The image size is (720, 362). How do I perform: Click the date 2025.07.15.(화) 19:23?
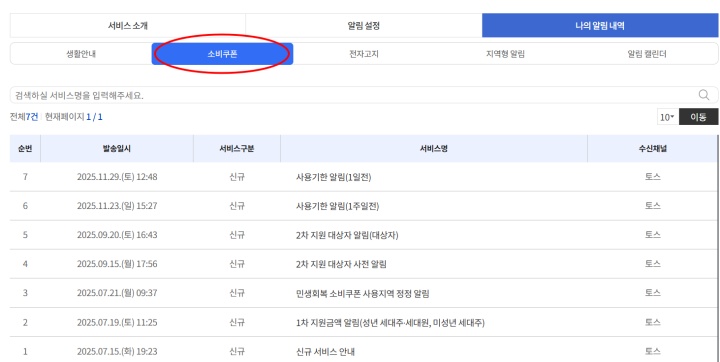(117, 351)
